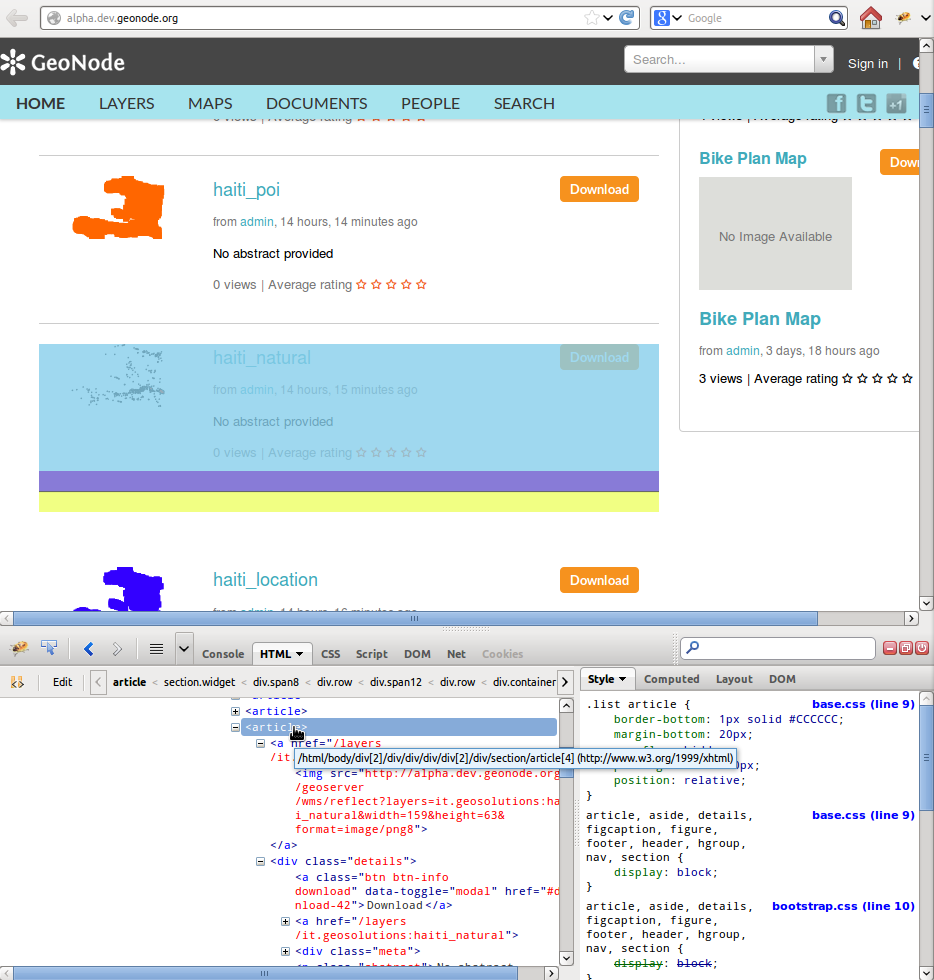Collapse the selected article node
934x980 pixels.
pyautogui.click(x=235, y=728)
